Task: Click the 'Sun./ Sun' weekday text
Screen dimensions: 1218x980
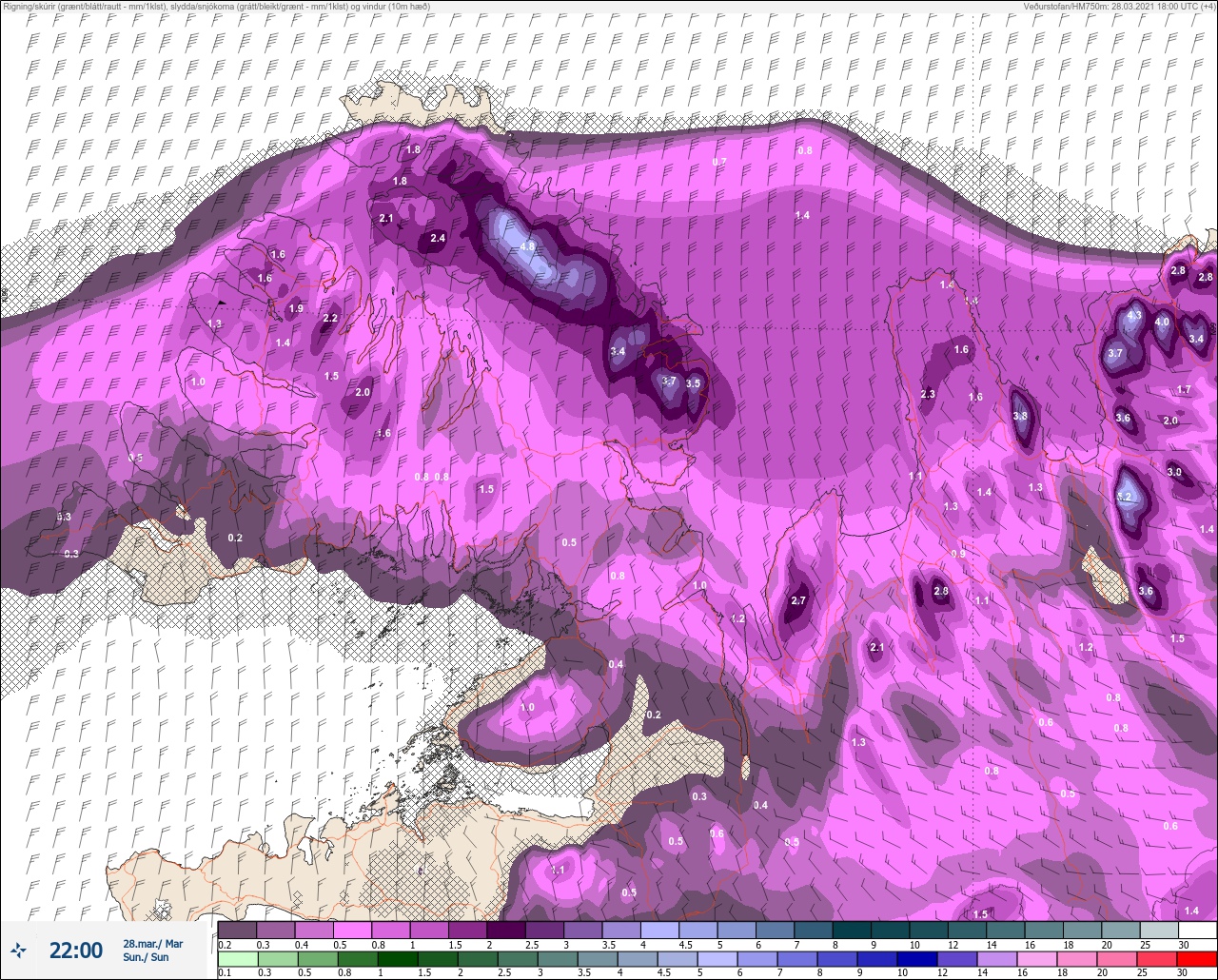Action: point(146,957)
